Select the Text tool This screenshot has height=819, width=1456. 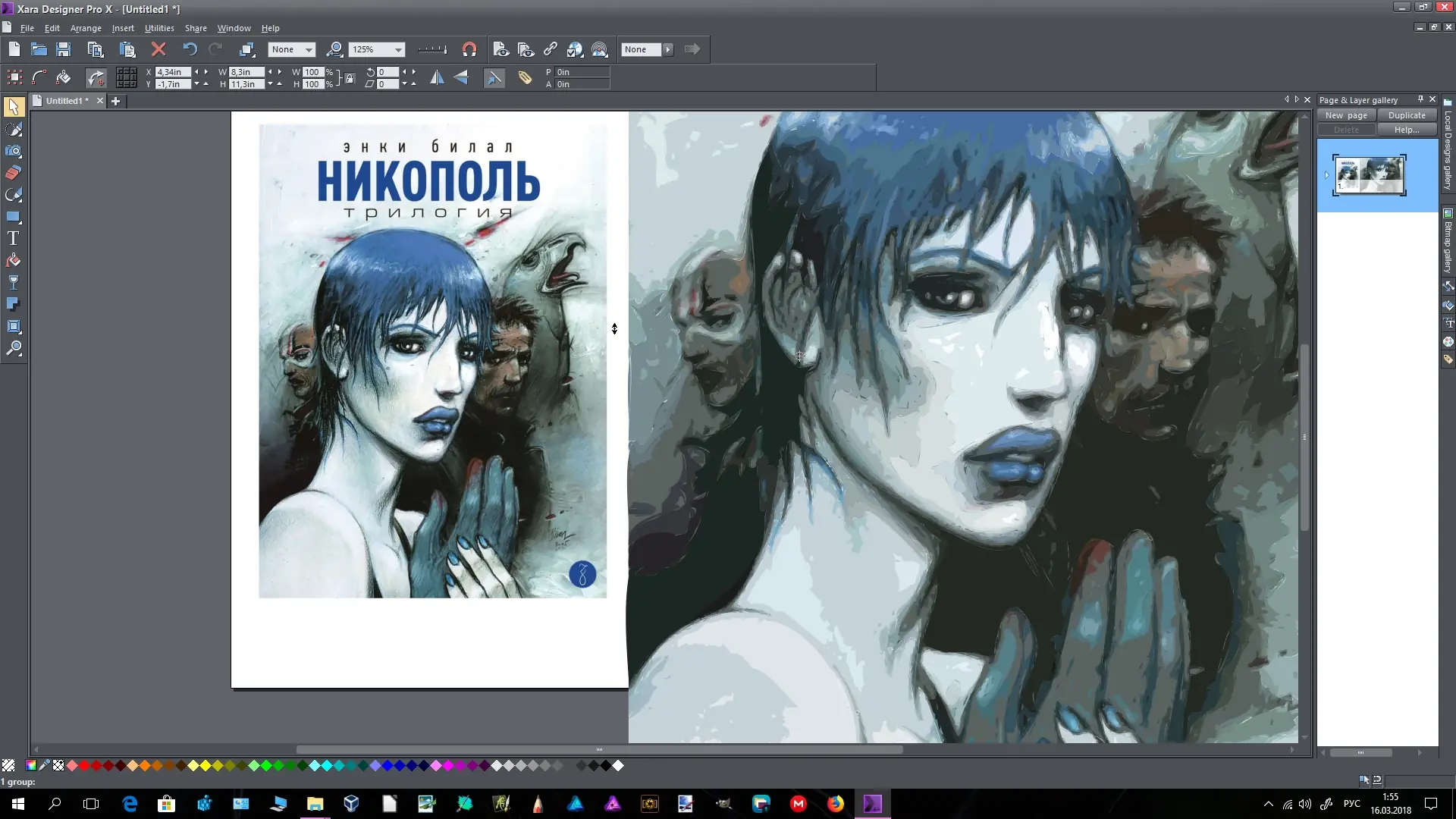[13, 238]
